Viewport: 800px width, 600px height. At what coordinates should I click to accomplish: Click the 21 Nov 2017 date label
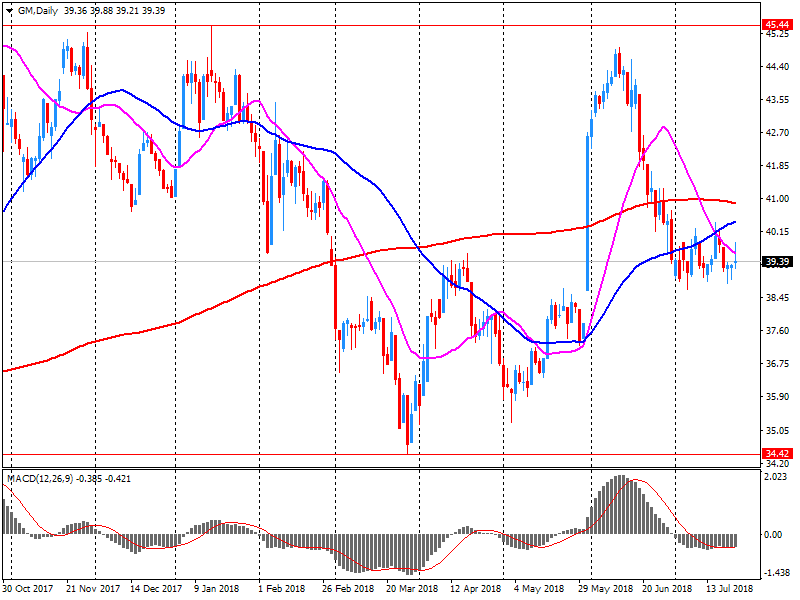(93, 588)
